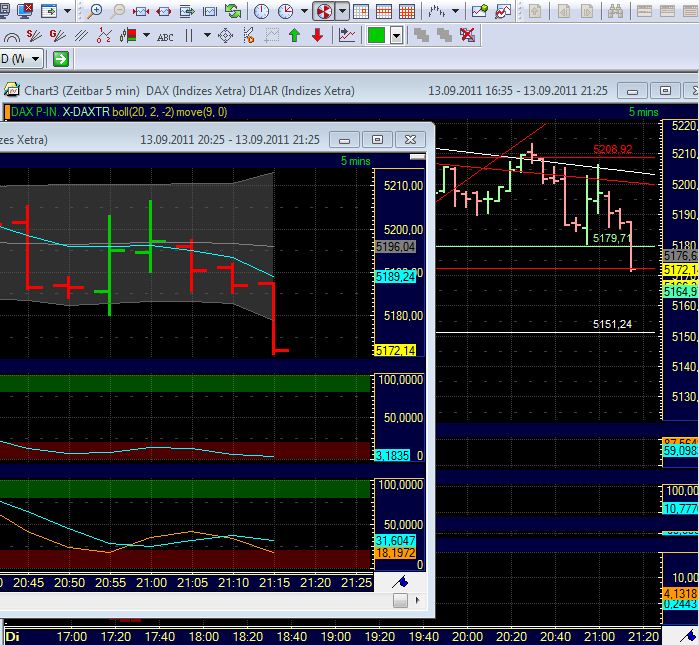Select the ABC text annotation tool
This screenshot has height=645, width=699.
coord(165,37)
